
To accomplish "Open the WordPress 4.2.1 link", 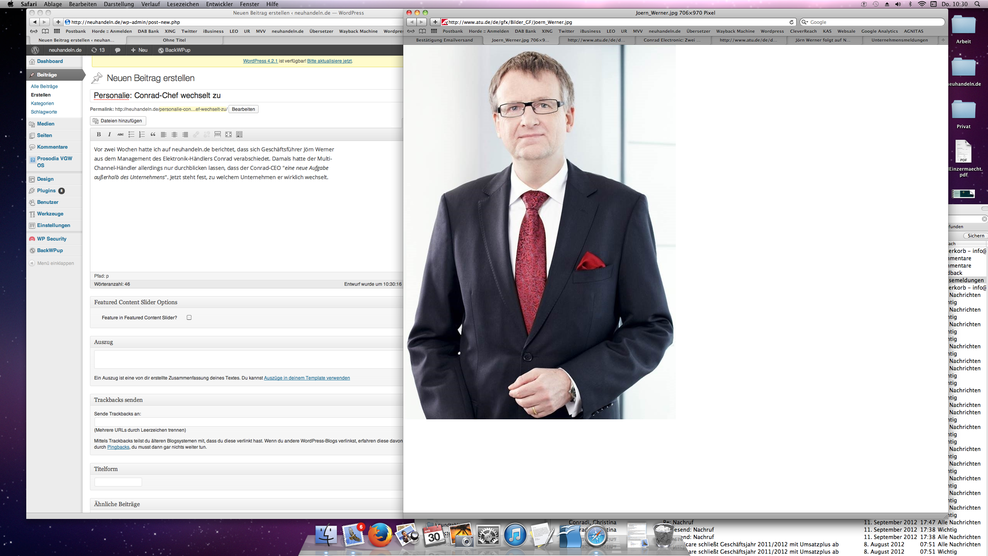I will coord(260,61).
